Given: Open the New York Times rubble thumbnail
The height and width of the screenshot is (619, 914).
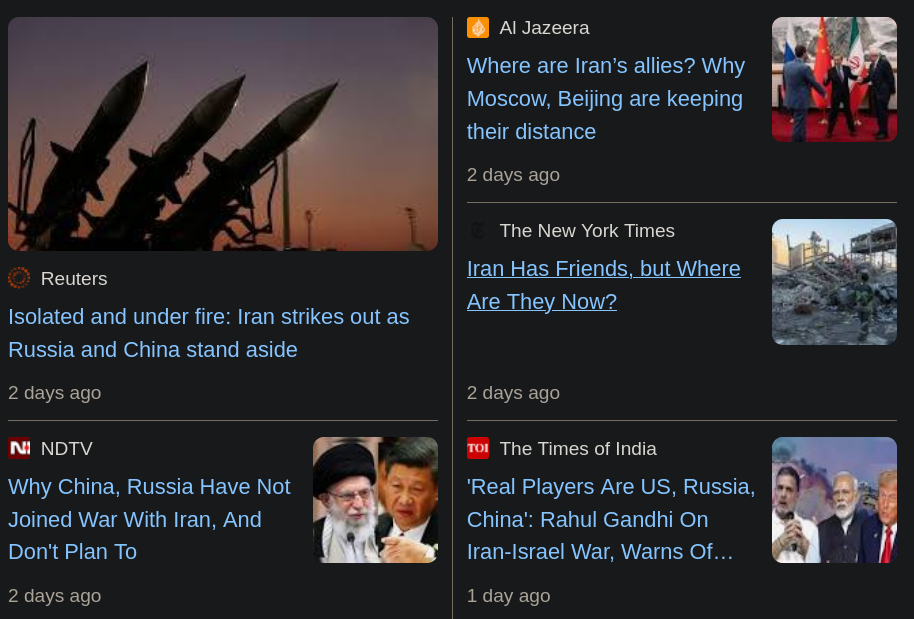Looking at the screenshot, I should [834, 282].
